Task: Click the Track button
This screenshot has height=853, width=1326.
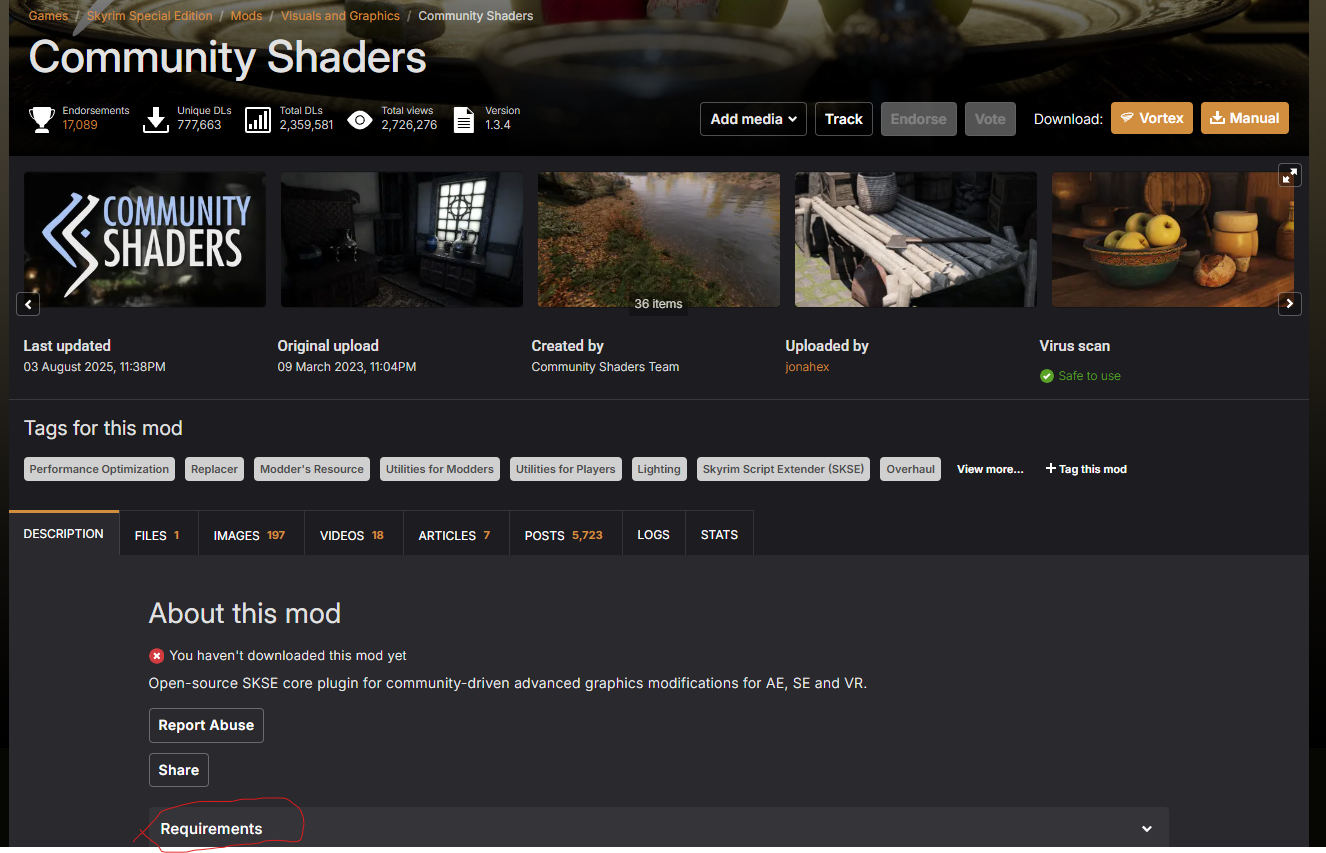Action: (x=844, y=119)
